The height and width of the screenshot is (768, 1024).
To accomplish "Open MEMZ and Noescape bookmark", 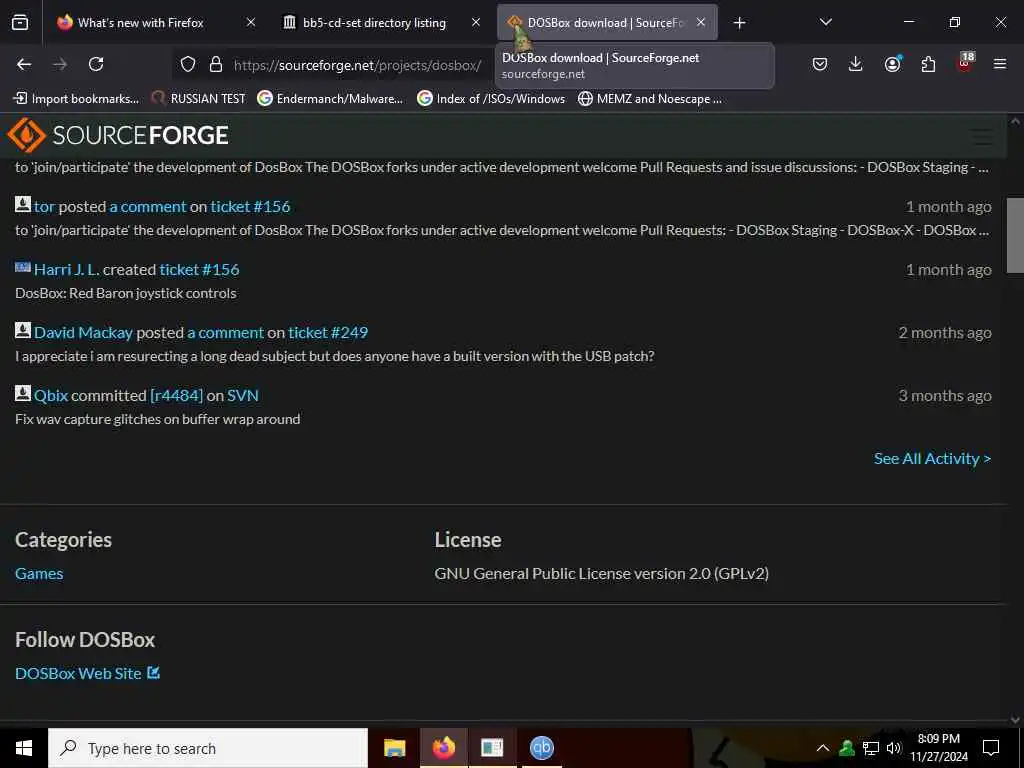I will pyautogui.click(x=650, y=99).
